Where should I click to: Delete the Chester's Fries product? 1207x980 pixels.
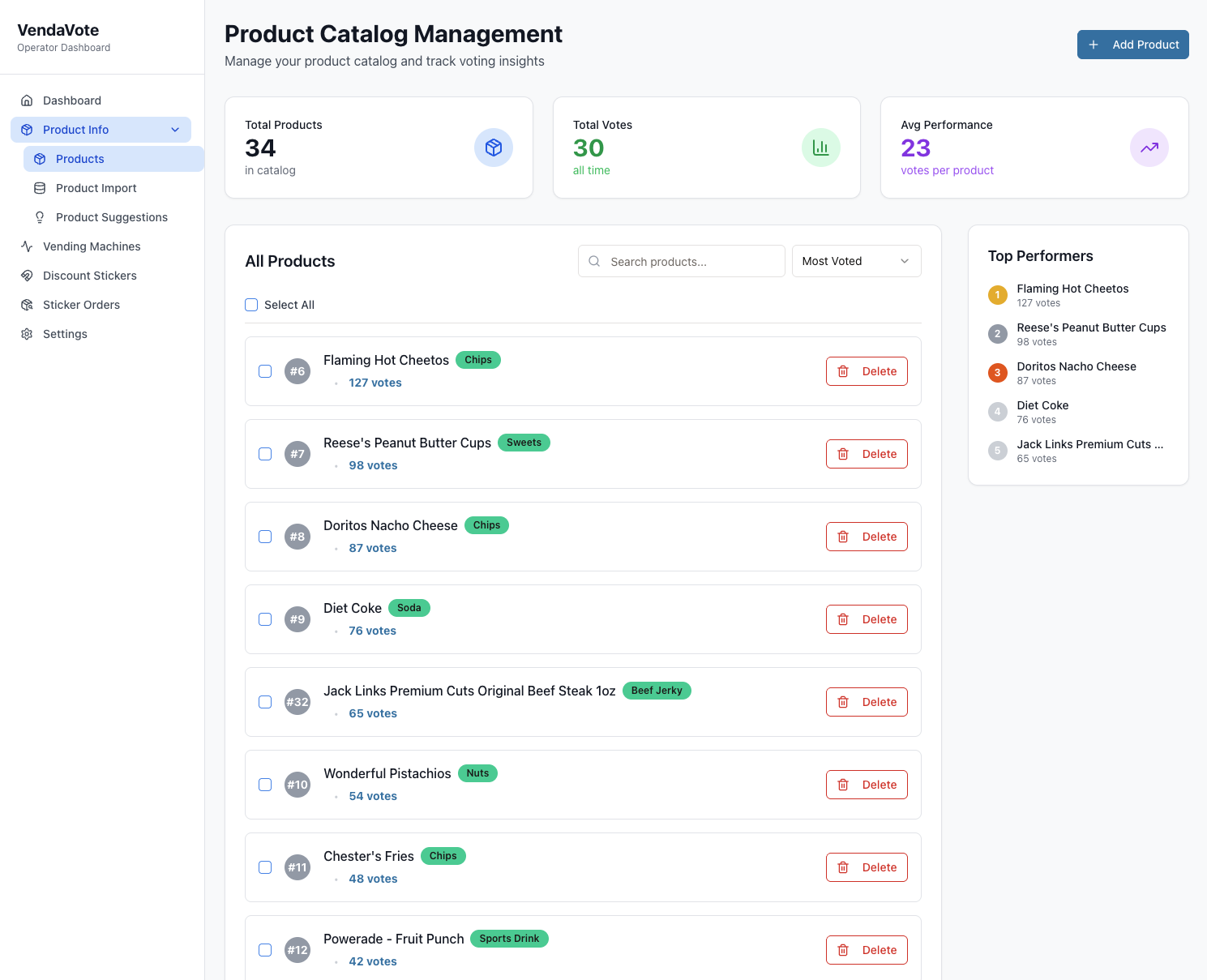pyautogui.click(x=867, y=867)
